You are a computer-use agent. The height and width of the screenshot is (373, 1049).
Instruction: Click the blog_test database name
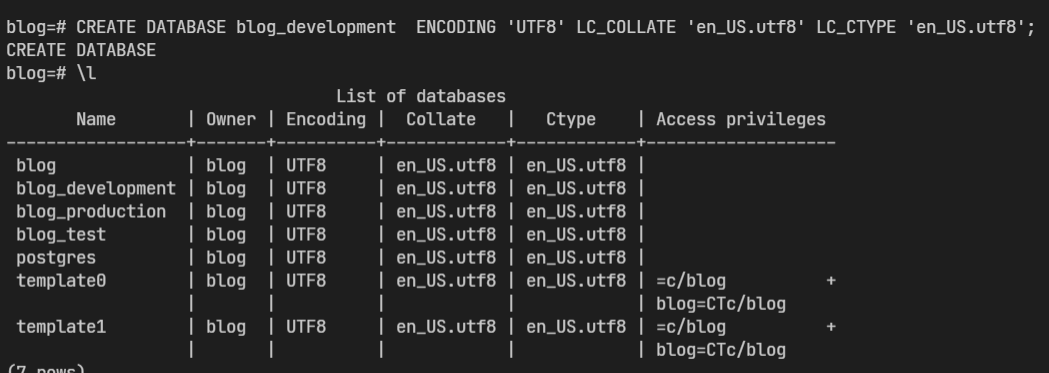coord(61,235)
